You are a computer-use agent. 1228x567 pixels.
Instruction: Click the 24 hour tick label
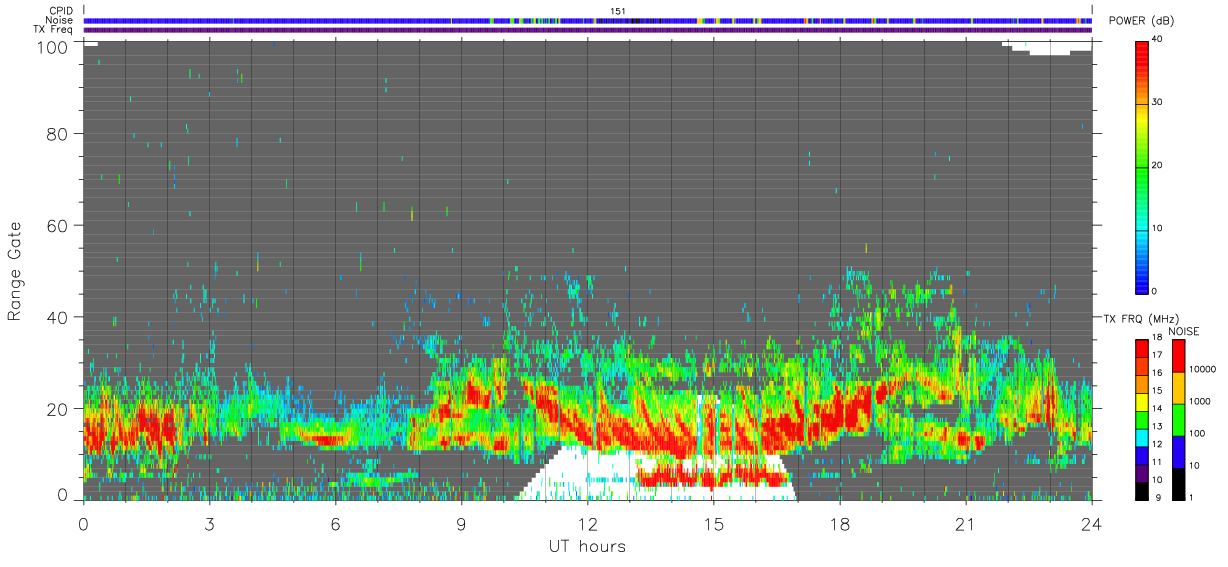tap(1092, 524)
